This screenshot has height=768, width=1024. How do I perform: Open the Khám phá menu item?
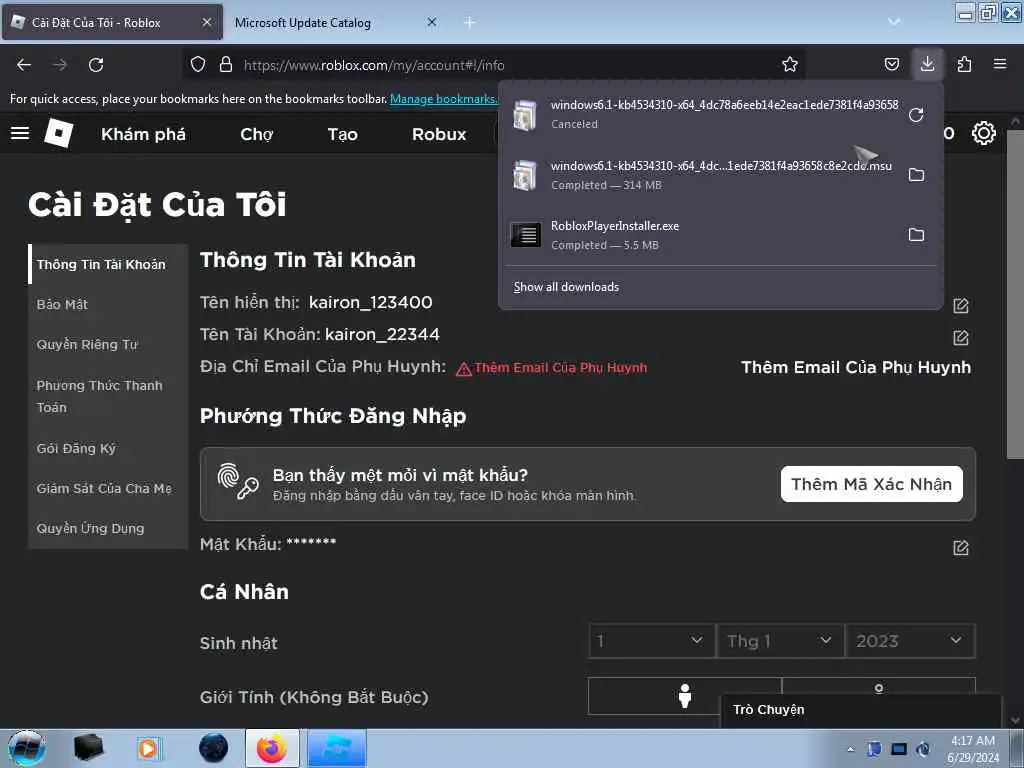pos(143,134)
